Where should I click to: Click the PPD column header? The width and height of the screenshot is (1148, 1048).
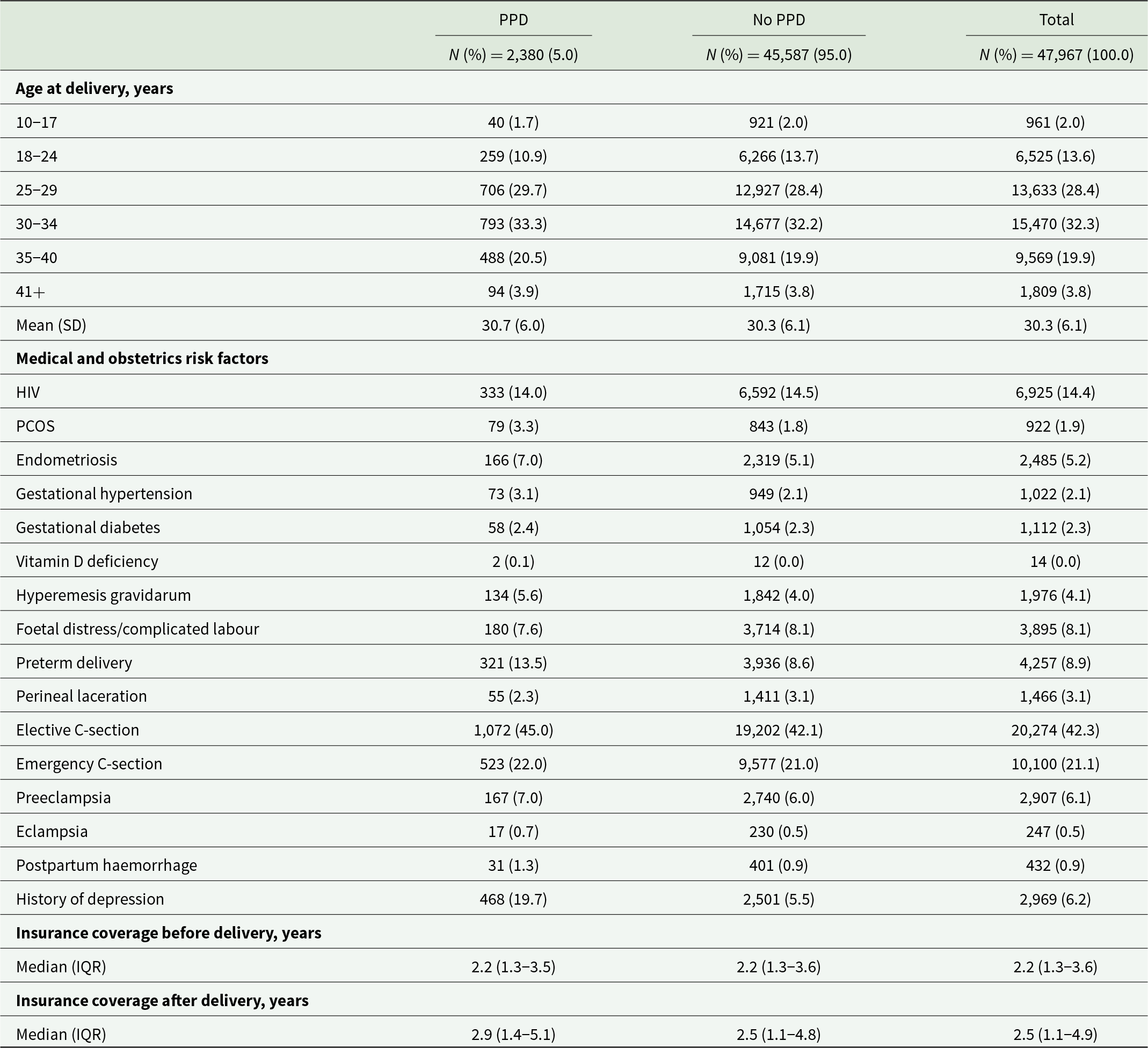513,20
